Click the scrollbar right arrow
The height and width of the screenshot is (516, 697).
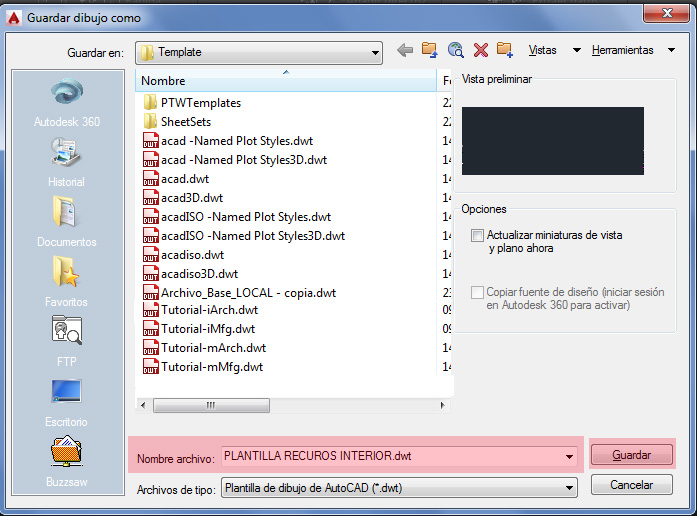(x=442, y=405)
